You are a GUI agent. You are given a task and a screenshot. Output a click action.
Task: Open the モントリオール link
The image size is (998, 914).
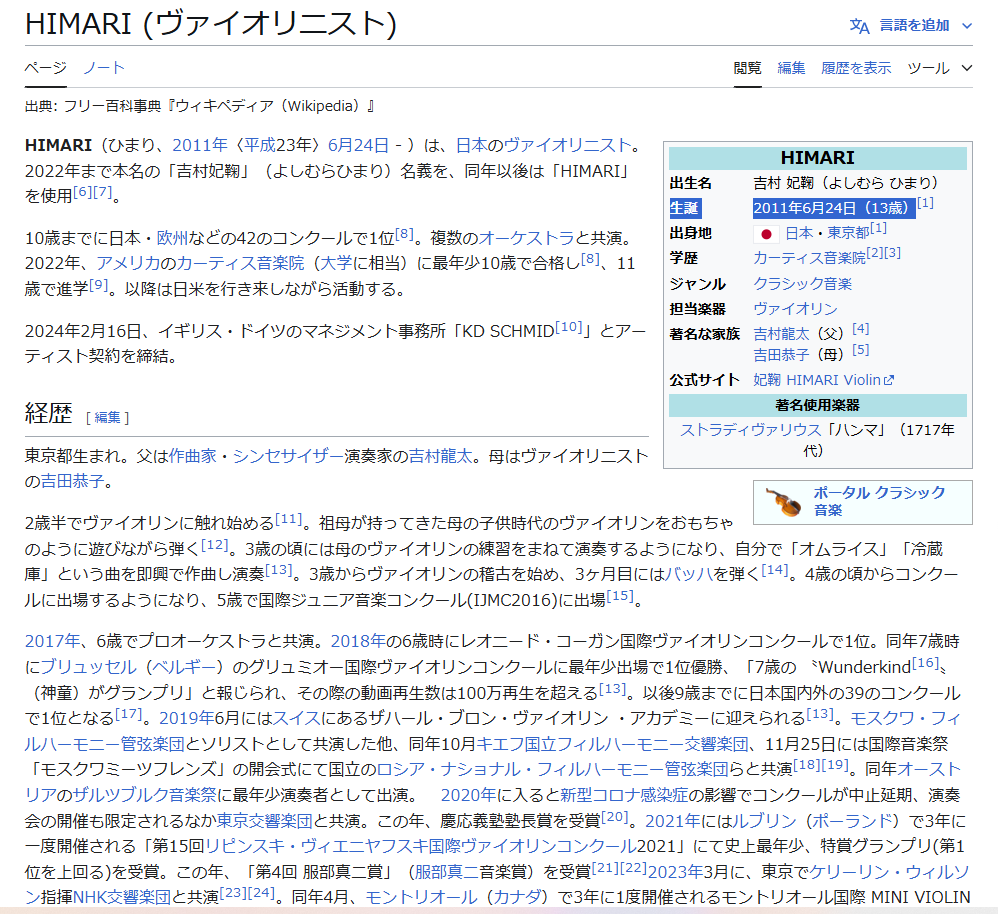coord(421,897)
